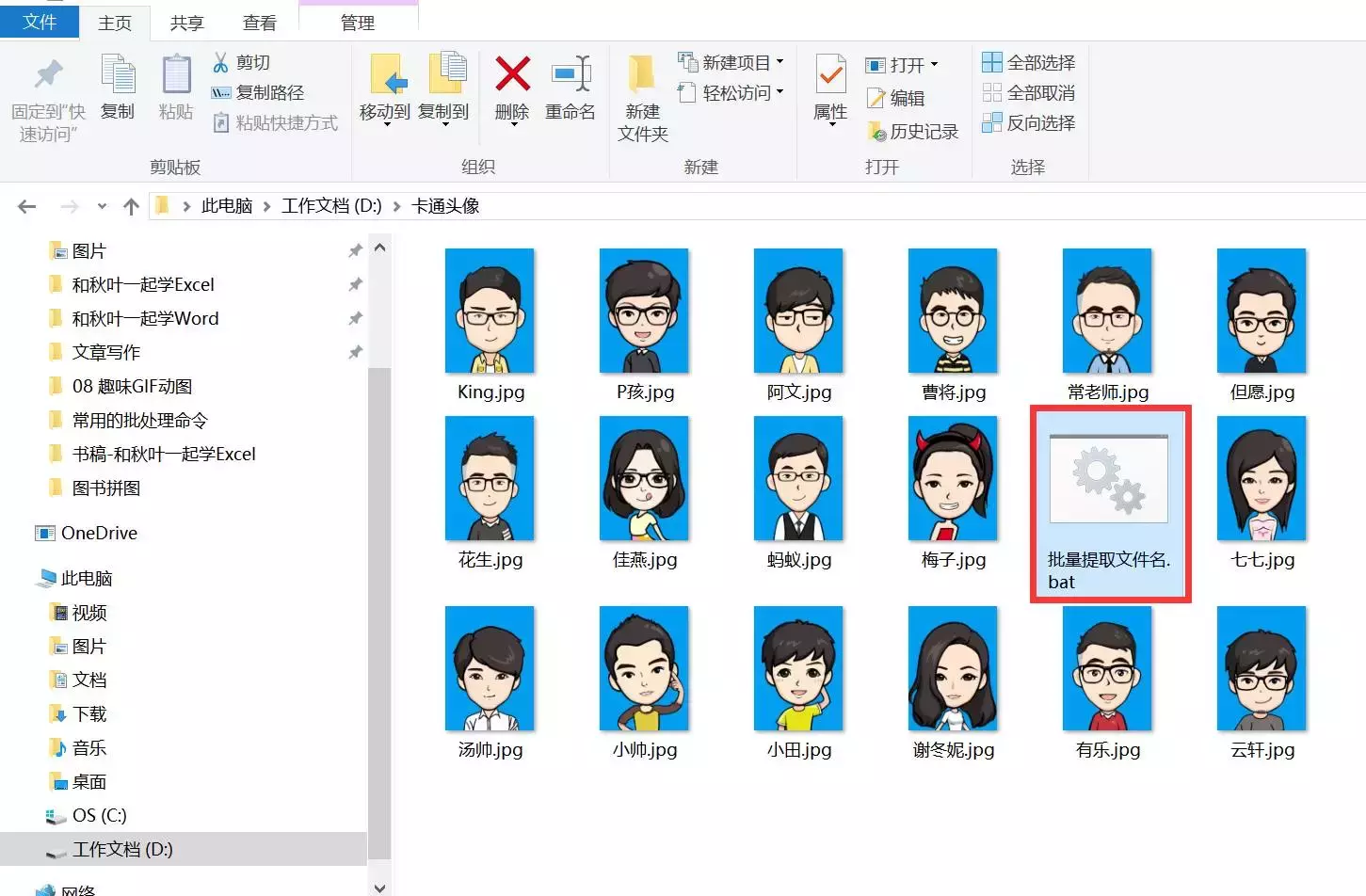Click 粘贴快捷方式 (Paste shortcut)
This screenshot has width=1366, height=896.
click(x=275, y=122)
